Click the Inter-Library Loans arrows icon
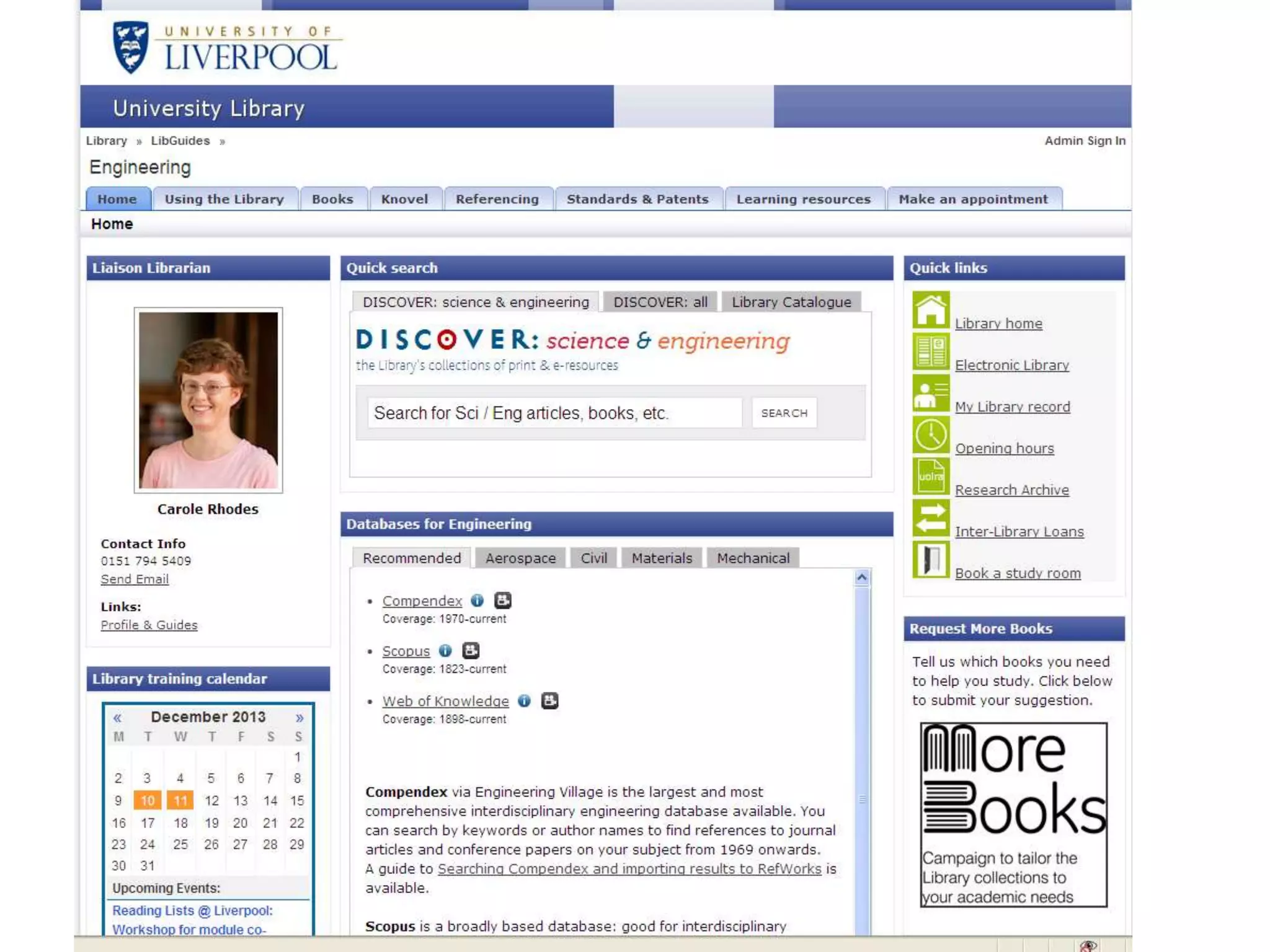The image size is (1270, 952). pos(930,518)
